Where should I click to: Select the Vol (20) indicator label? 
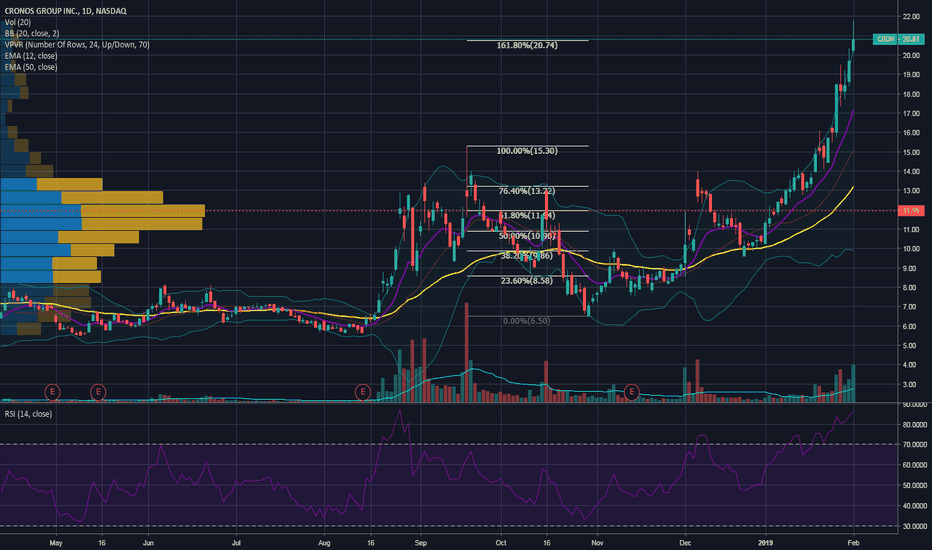18,22
